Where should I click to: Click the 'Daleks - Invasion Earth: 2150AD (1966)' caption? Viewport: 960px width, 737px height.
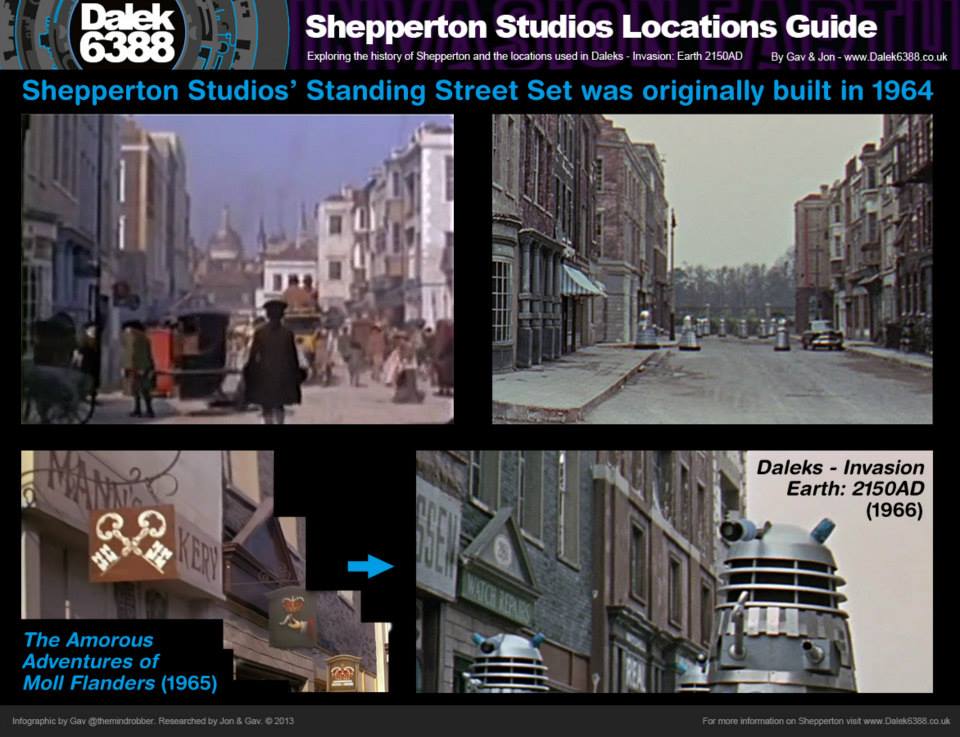(840, 488)
